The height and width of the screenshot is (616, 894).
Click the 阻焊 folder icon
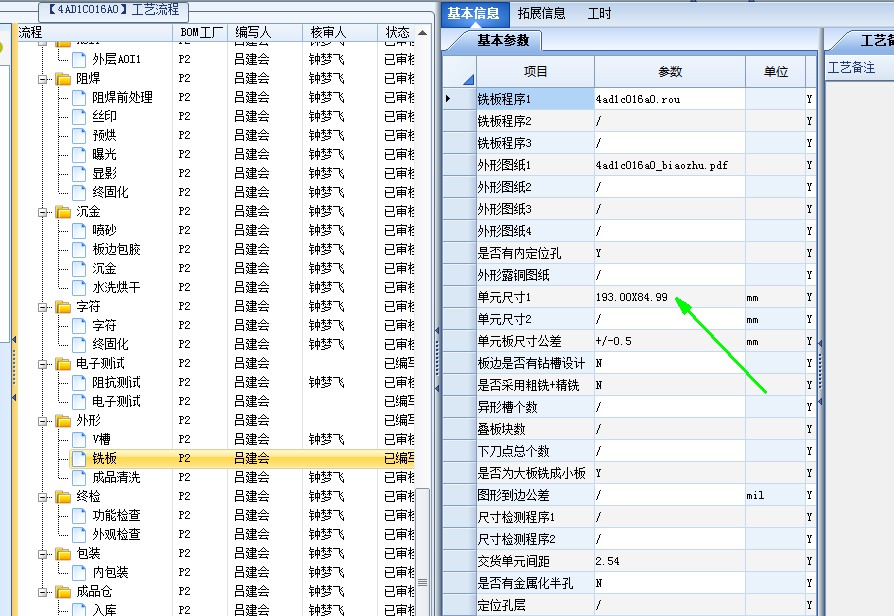coord(63,78)
